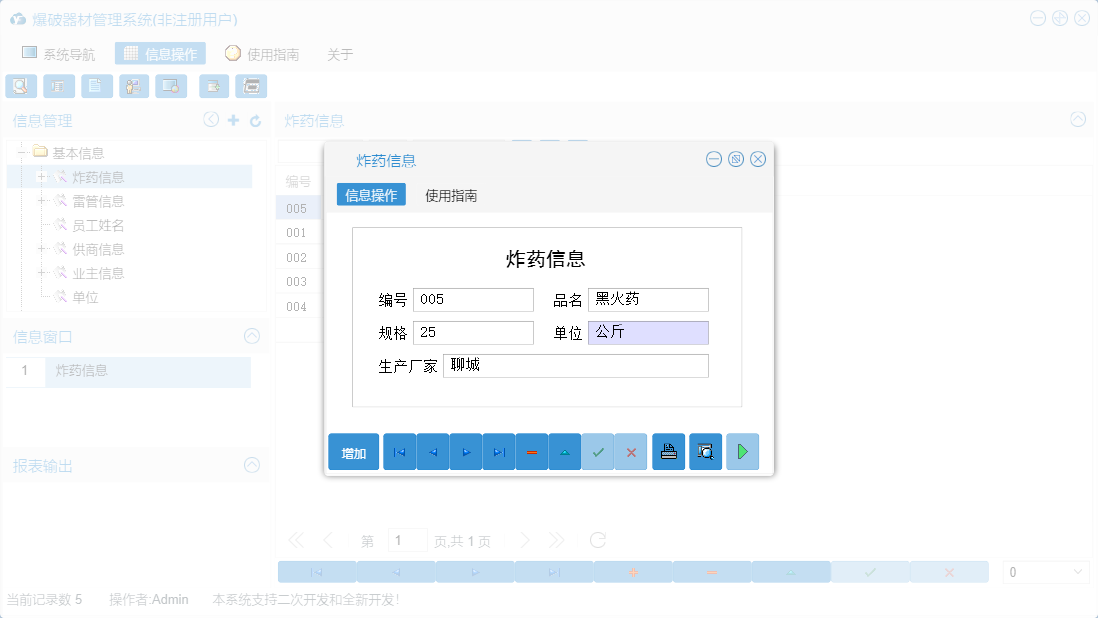The image size is (1098, 618).
Task: Toggle the pin icon on the 炸药信息 dialog
Action: (735, 158)
